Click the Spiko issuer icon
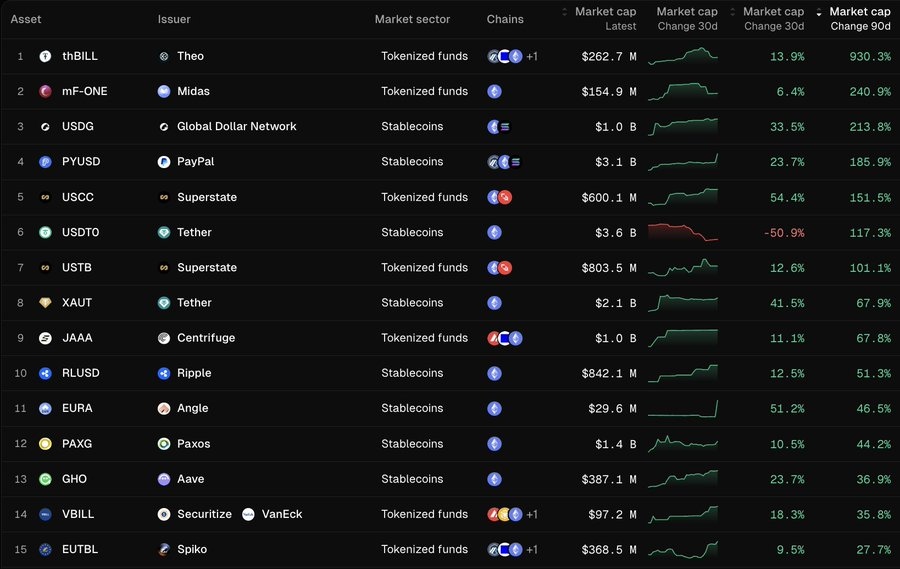The height and width of the screenshot is (569, 900). coord(164,549)
